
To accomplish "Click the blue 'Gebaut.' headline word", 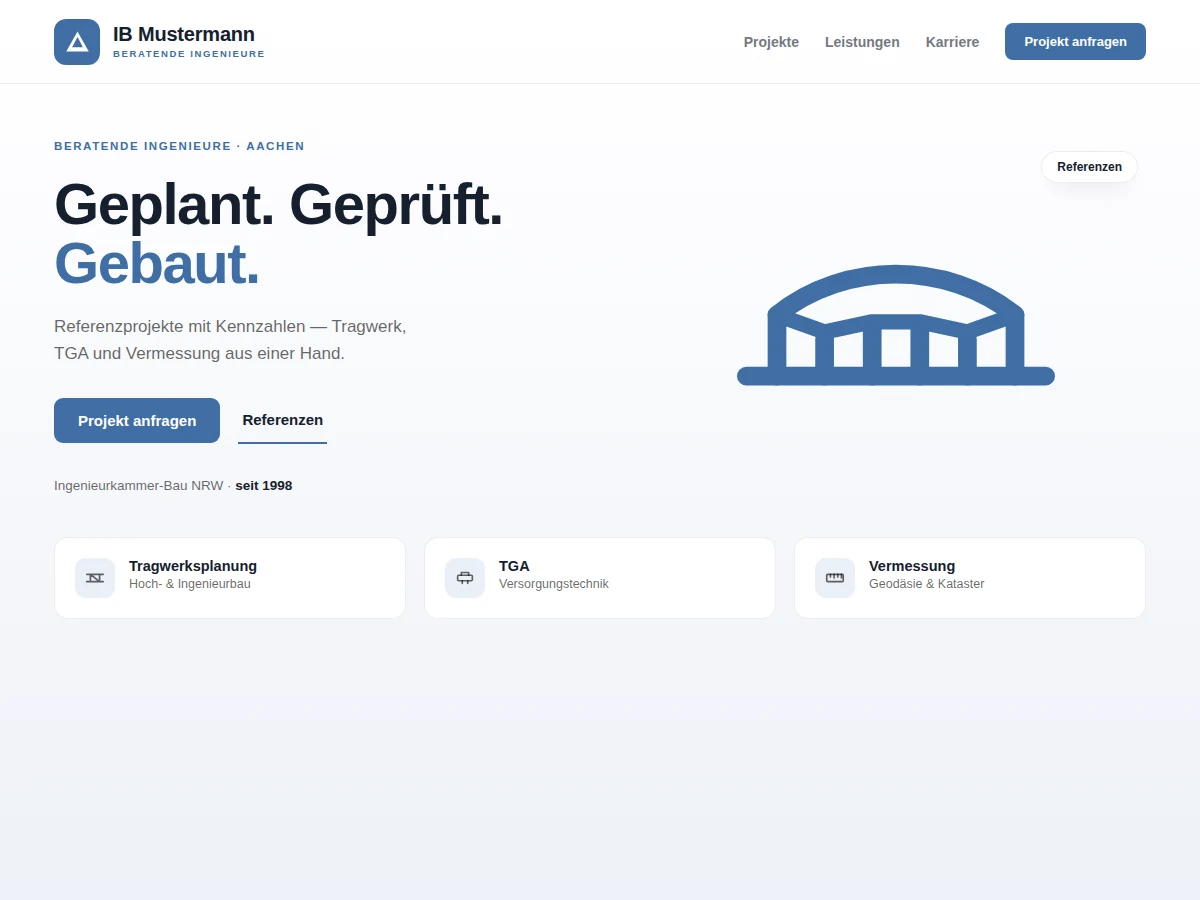I will pyautogui.click(x=157, y=264).
